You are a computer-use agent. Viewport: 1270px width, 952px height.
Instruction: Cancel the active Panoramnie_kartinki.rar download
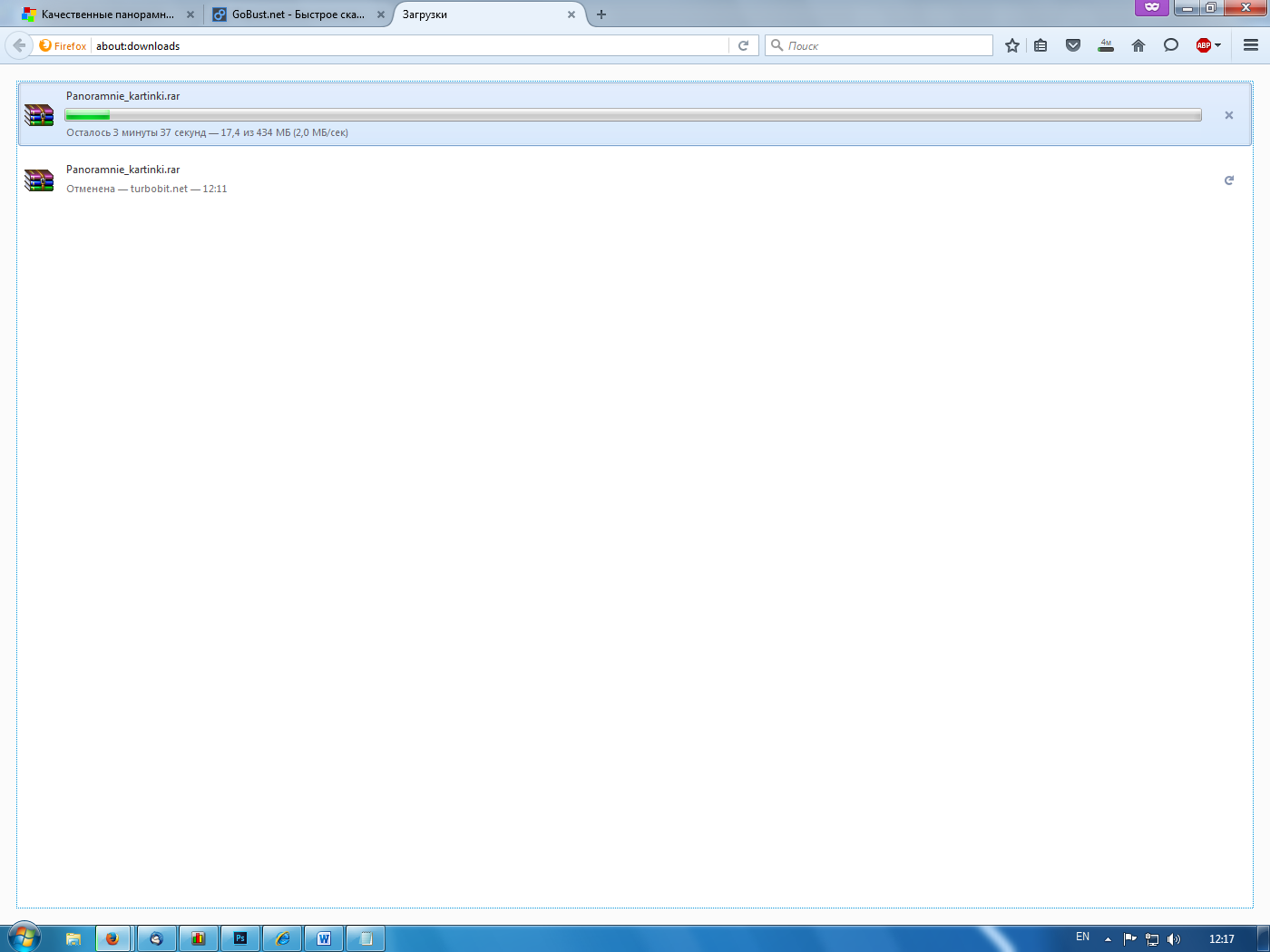[1228, 115]
